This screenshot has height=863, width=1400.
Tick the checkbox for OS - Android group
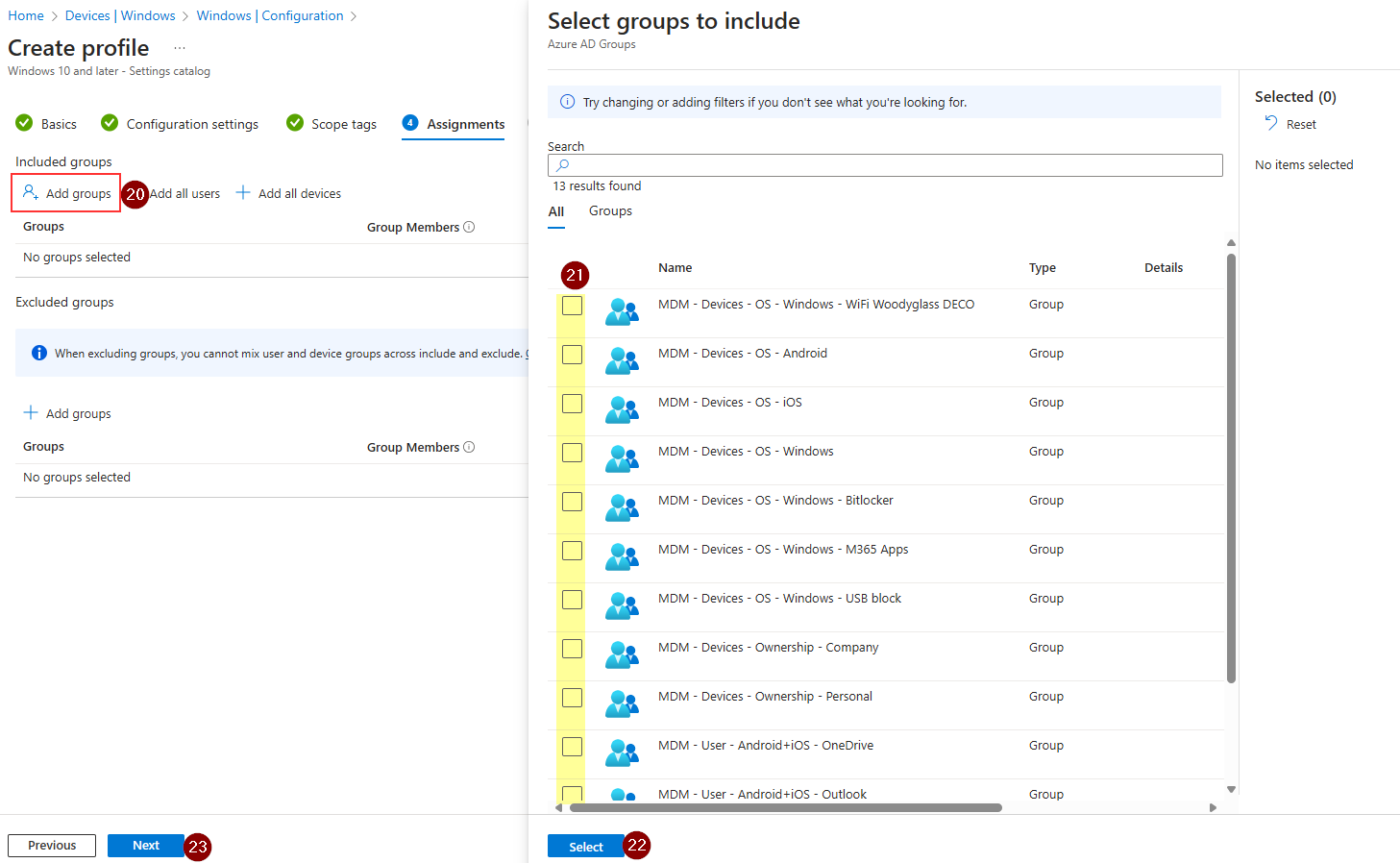[572, 355]
